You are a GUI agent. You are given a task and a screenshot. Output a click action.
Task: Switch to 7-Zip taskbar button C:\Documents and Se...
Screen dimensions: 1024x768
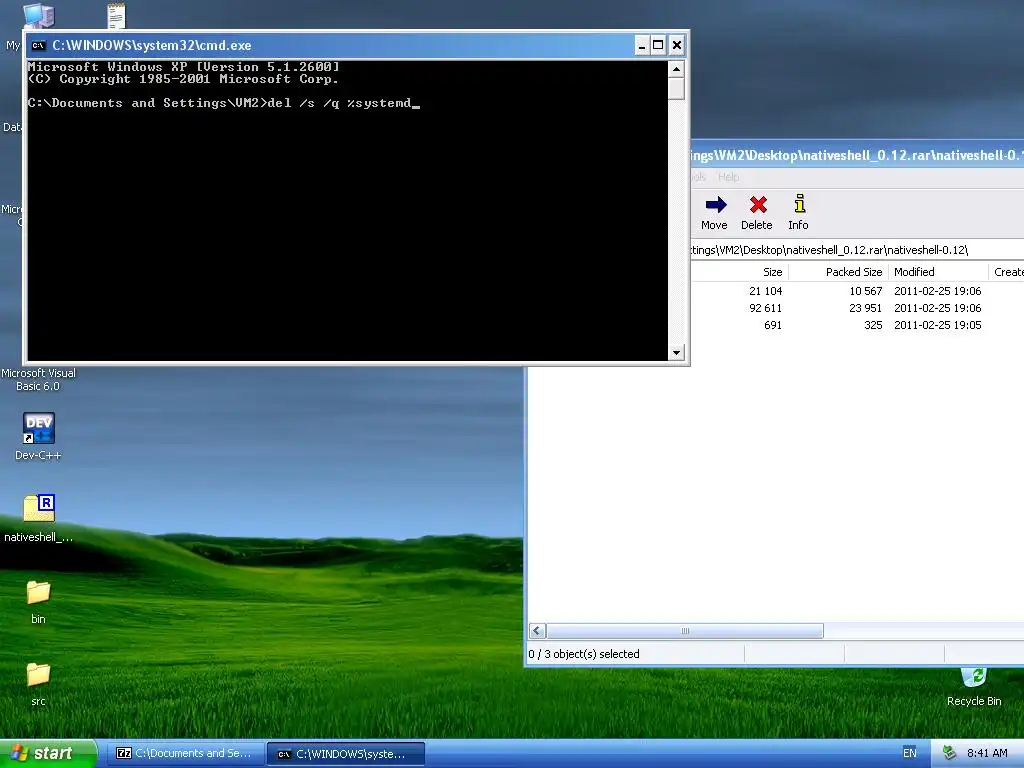tap(186, 753)
